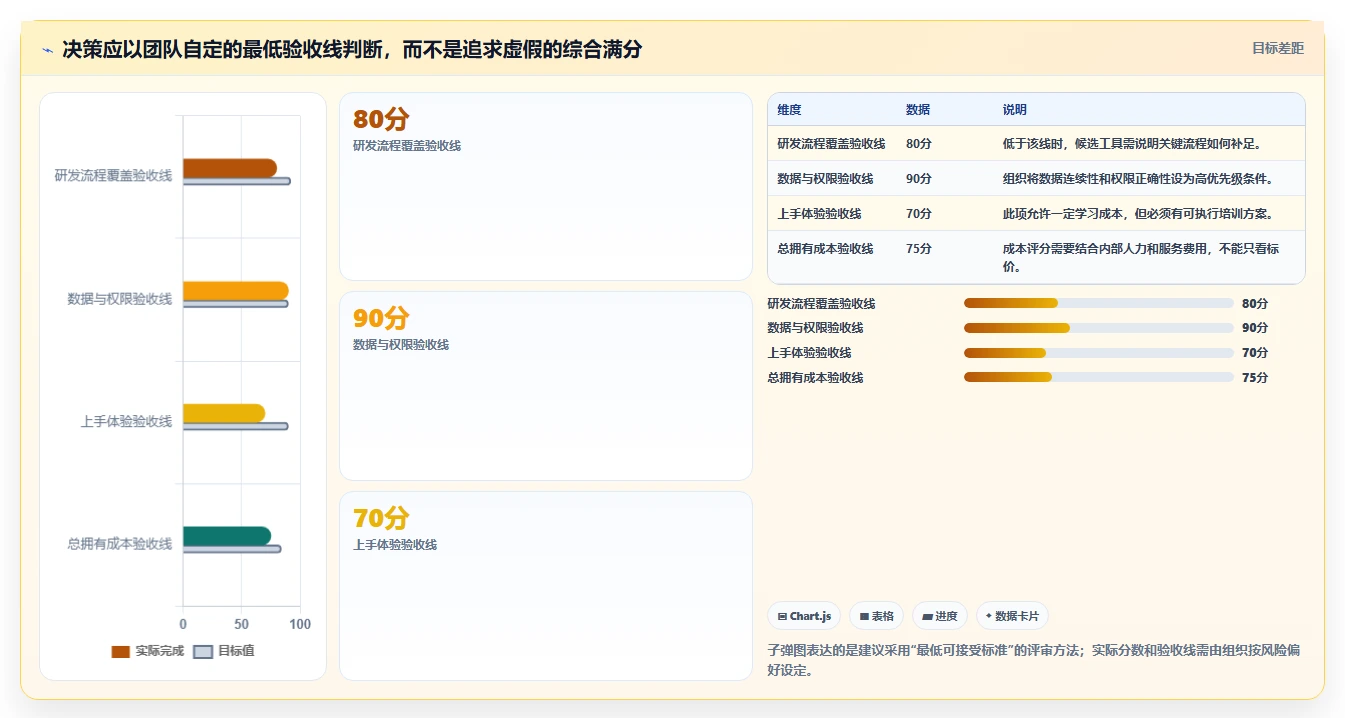1345x718 pixels.
Task: Click the 表格 tag chip
Action: point(877,616)
